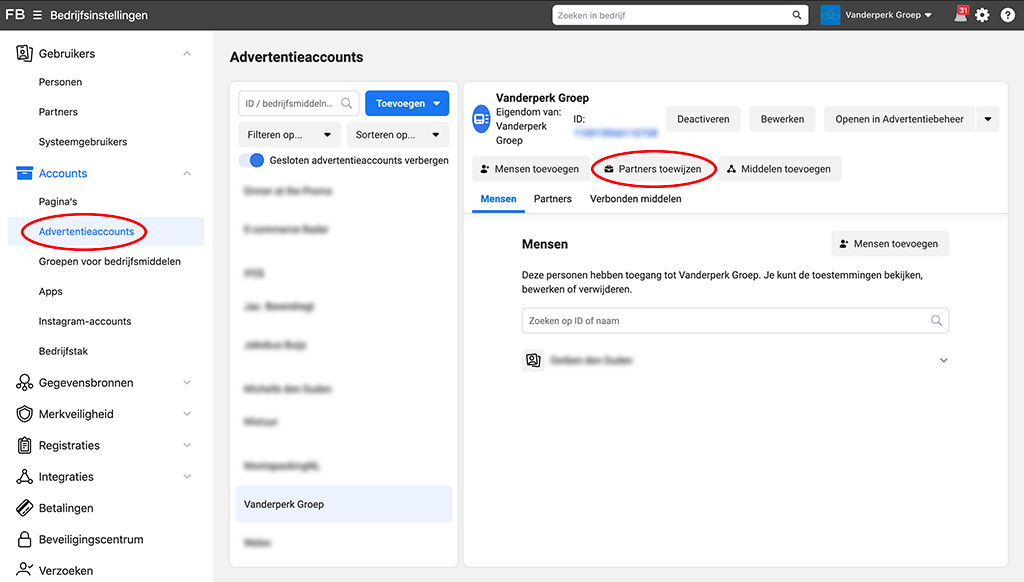The image size is (1024, 582).
Task: Switch to the Verbonden middelen tab
Action: click(x=635, y=199)
